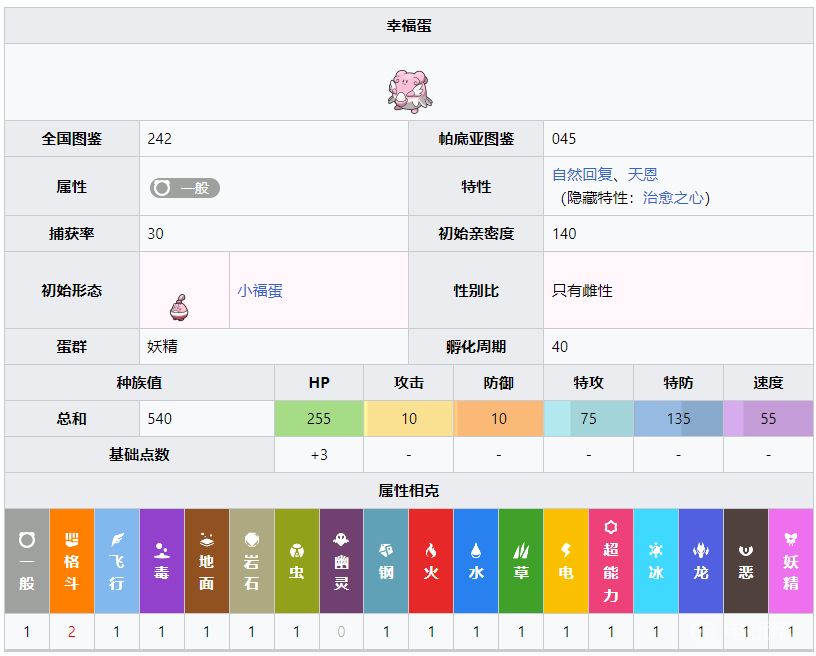816x656 pixels.
Task: Click the 总和 label
Action: pyautogui.click(x=72, y=418)
